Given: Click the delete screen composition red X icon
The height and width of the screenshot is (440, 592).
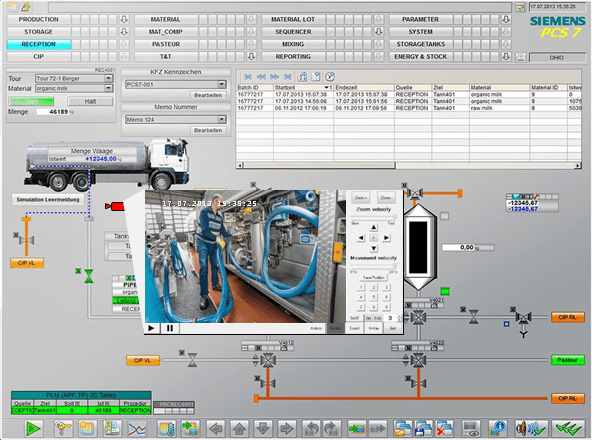Looking at the screenshot, I should [444, 429].
